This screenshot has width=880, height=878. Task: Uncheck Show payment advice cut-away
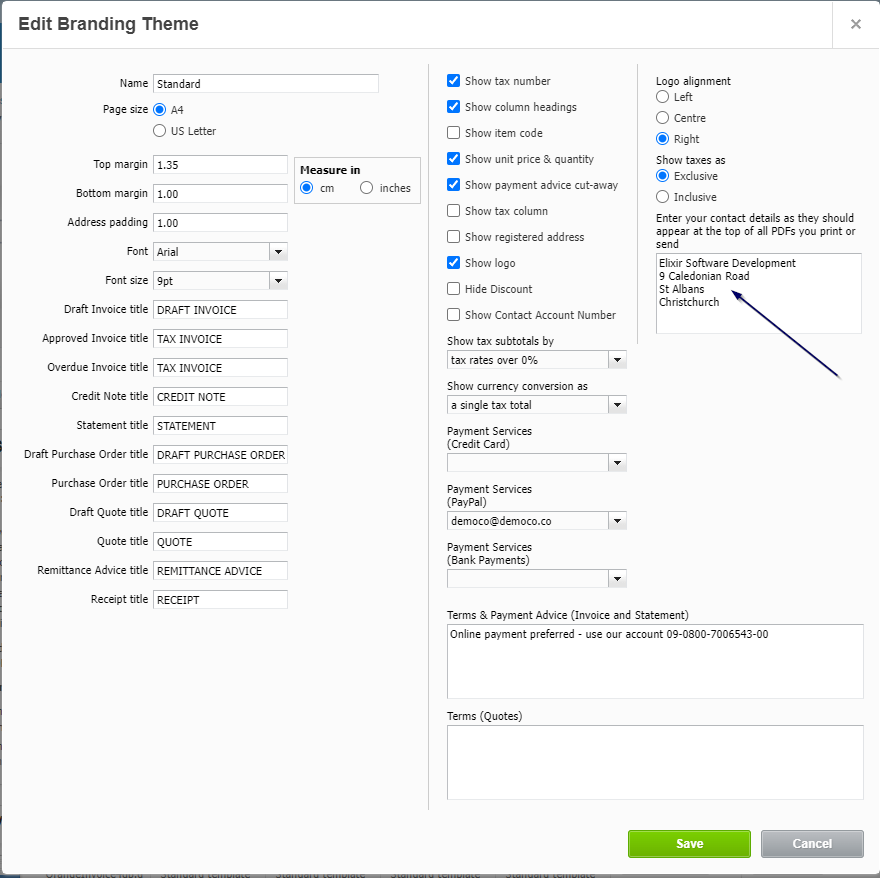(453, 185)
